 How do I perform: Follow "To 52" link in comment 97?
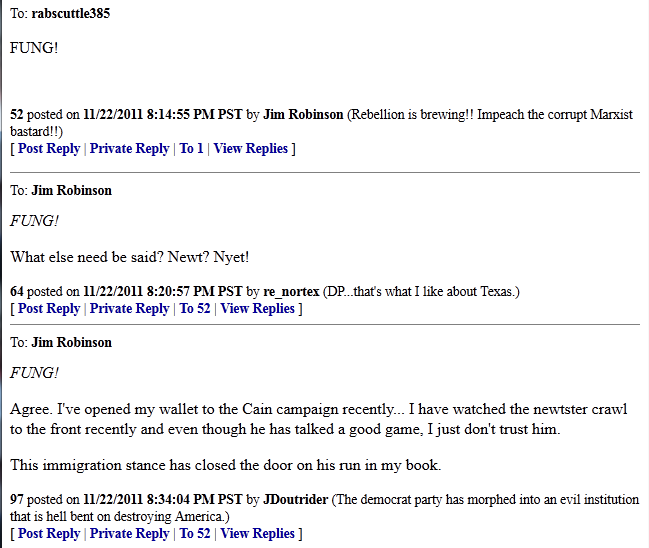195,534
